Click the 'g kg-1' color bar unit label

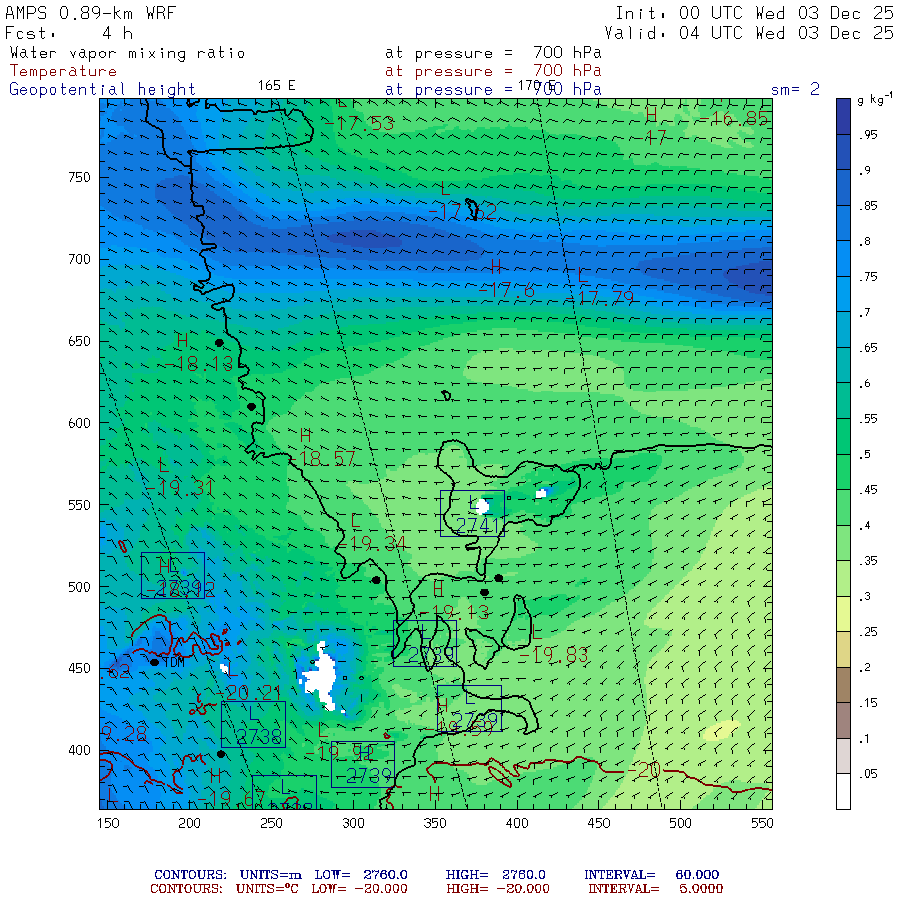point(875,99)
